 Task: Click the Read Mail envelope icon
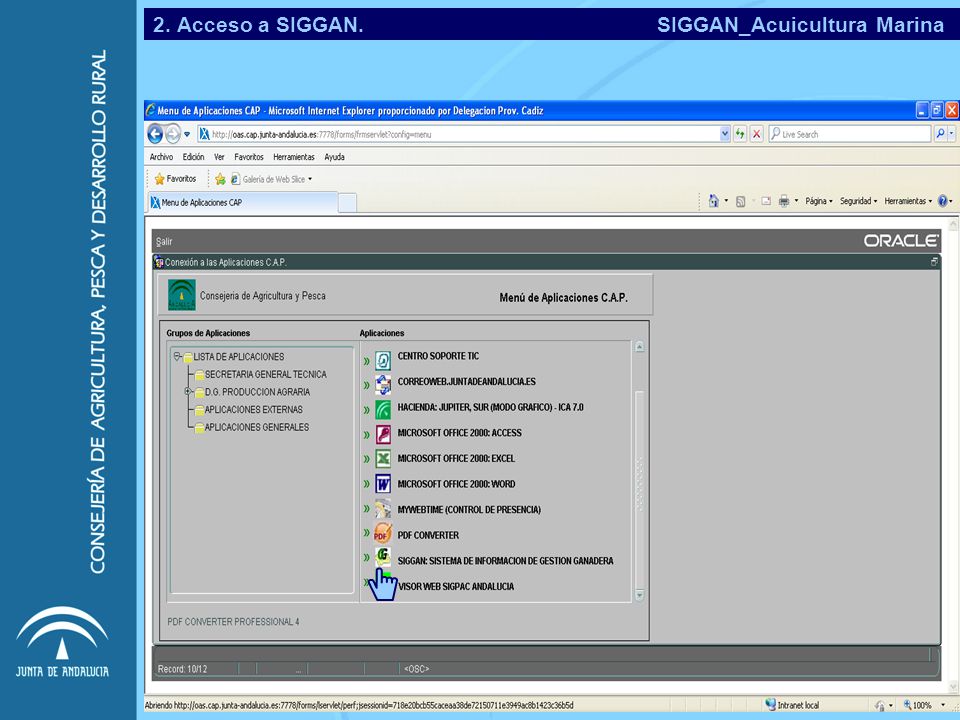pos(766,201)
